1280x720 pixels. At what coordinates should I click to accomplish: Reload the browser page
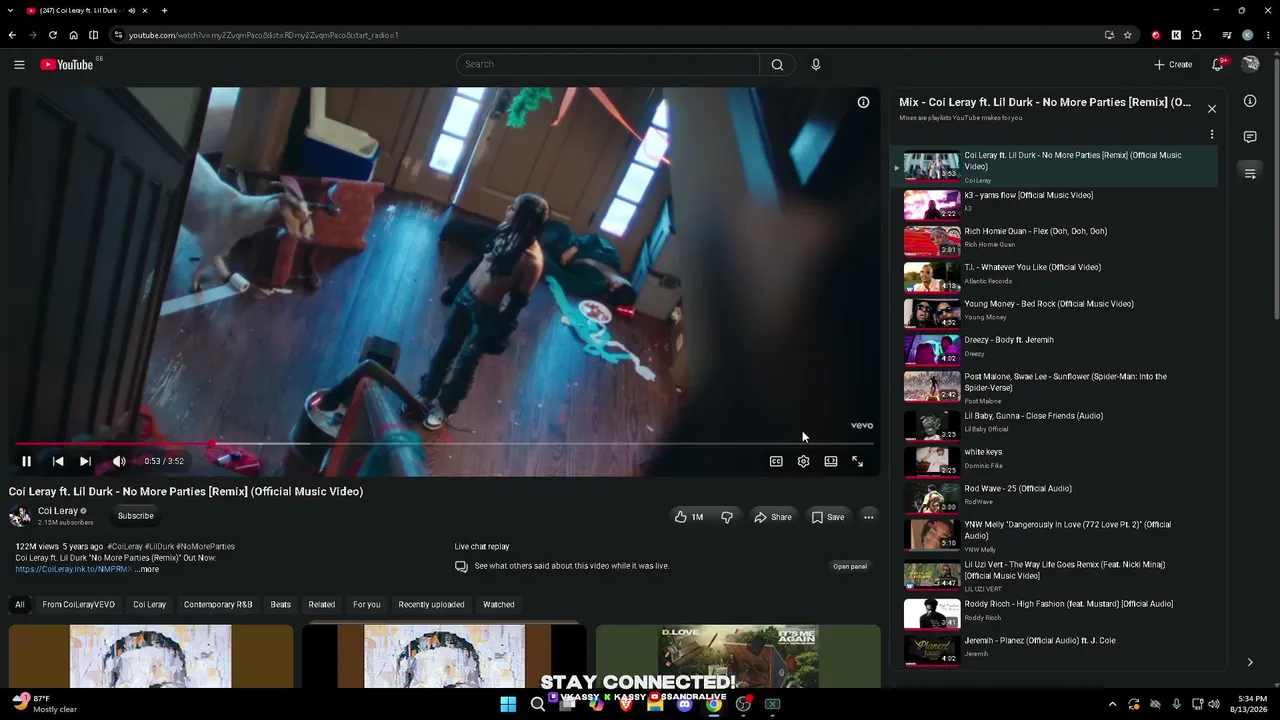tap(53, 35)
